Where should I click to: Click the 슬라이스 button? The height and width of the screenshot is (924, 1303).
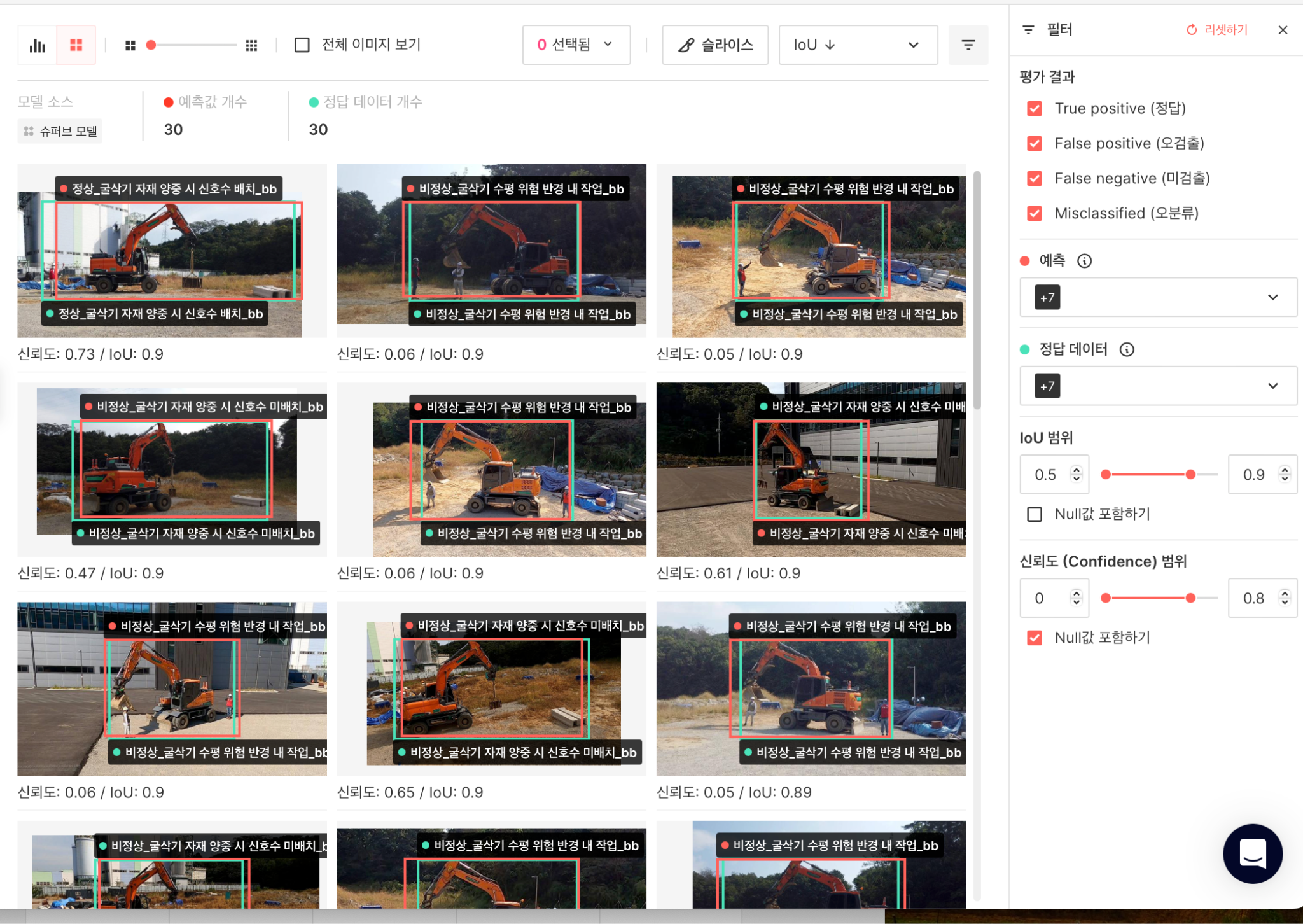715,45
